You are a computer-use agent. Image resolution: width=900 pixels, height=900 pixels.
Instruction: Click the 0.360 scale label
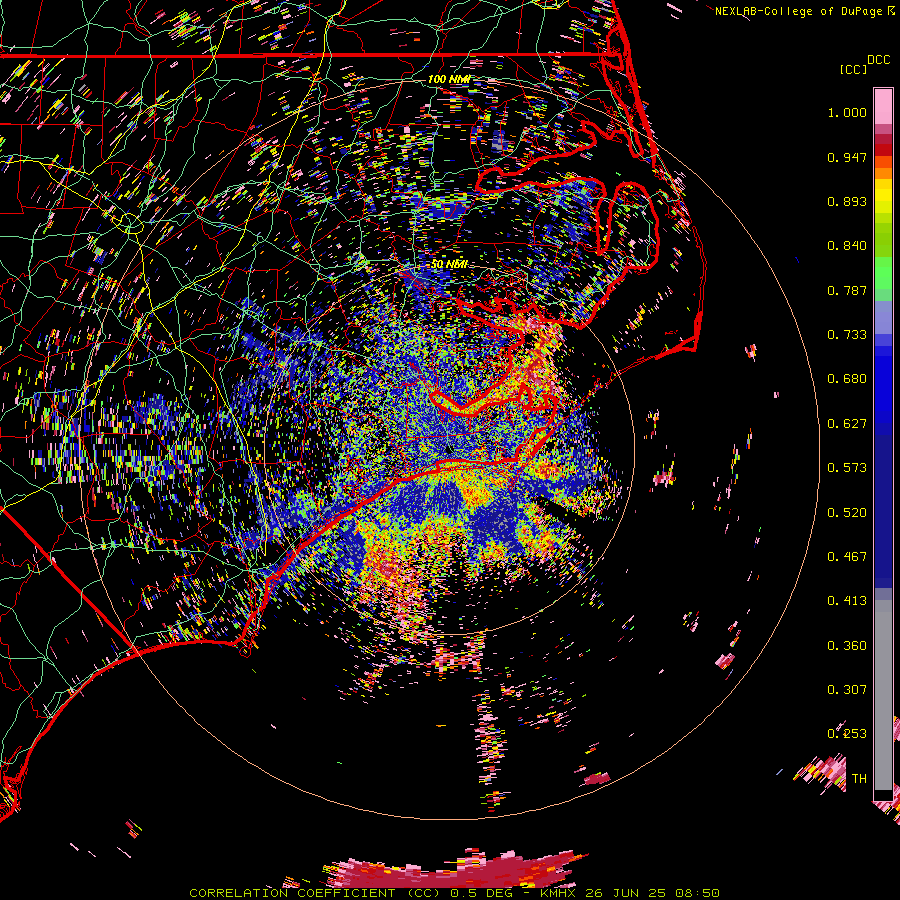(847, 646)
